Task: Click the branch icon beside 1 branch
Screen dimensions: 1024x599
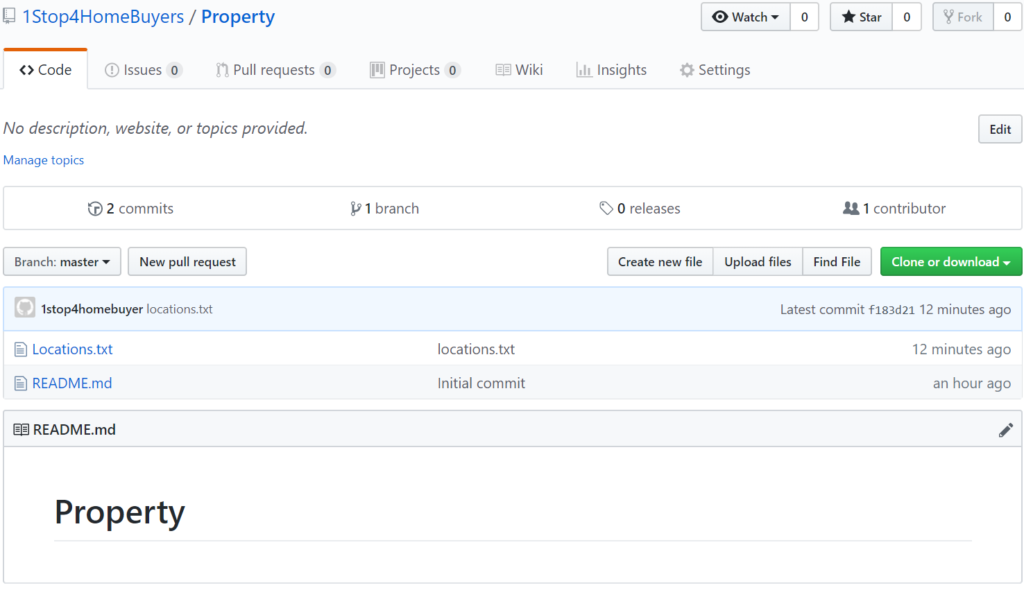Action: click(355, 208)
